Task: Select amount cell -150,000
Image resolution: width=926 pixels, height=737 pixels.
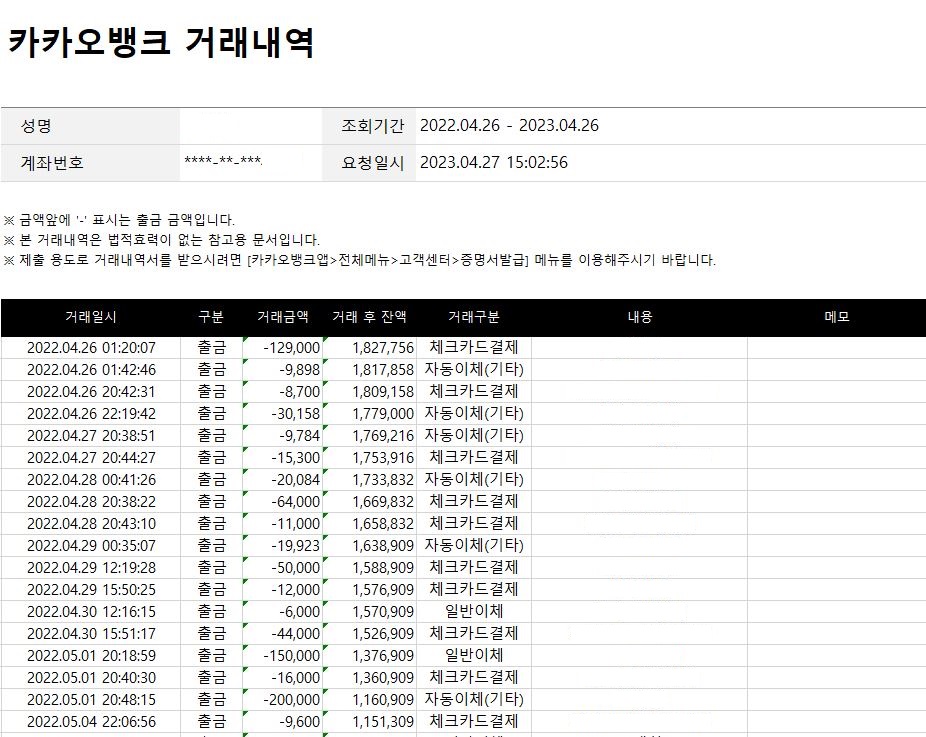Action: click(x=282, y=656)
